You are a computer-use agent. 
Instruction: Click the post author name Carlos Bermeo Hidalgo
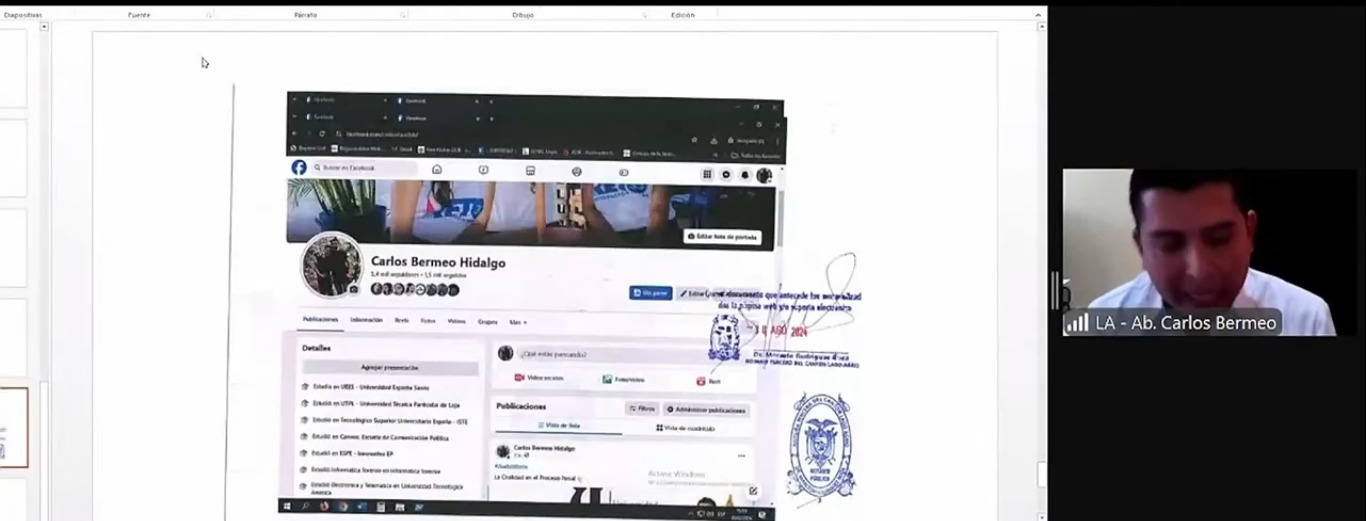pos(544,448)
